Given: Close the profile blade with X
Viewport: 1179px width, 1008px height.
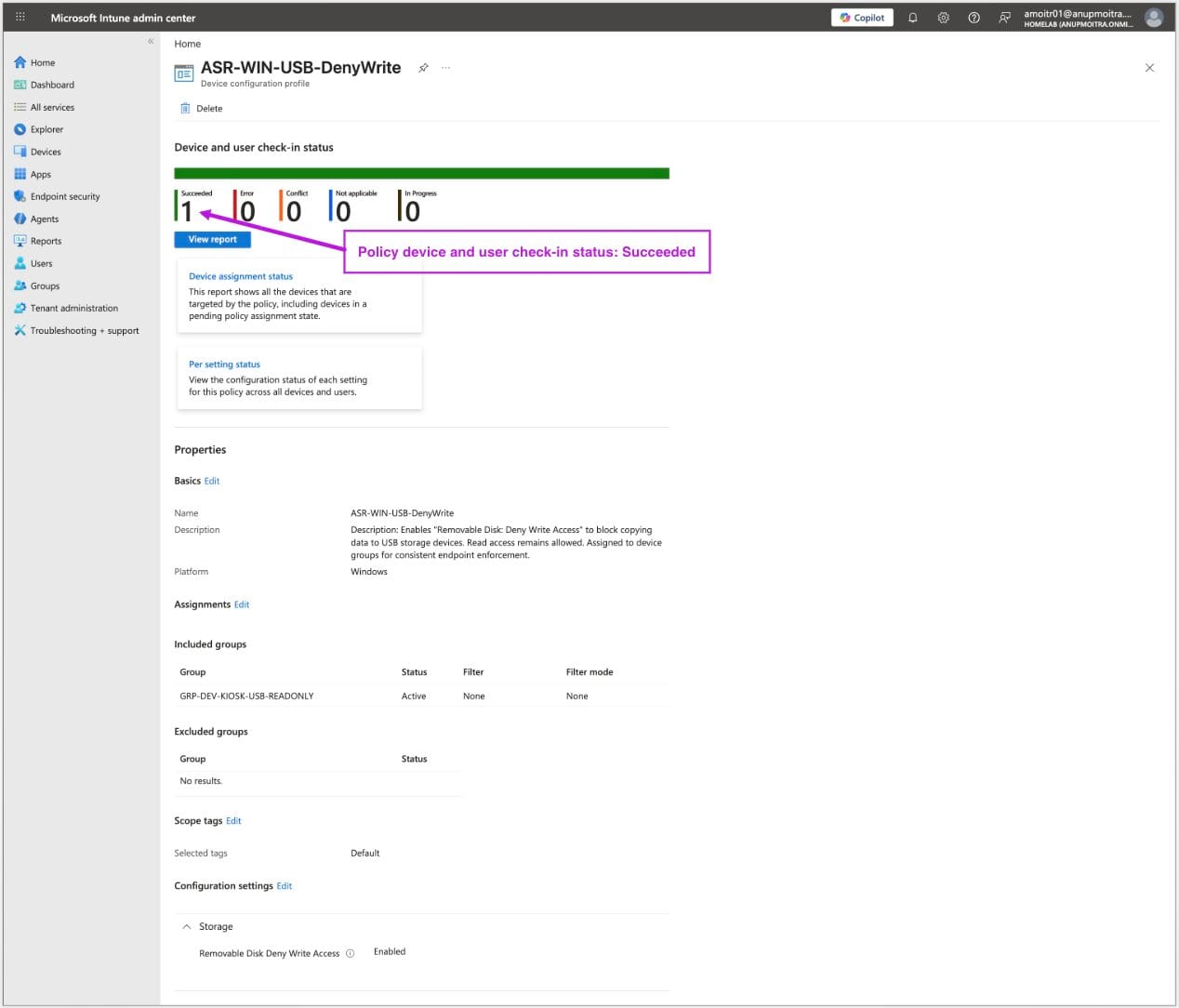Looking at the screenshot, I should coord(1149,68).
